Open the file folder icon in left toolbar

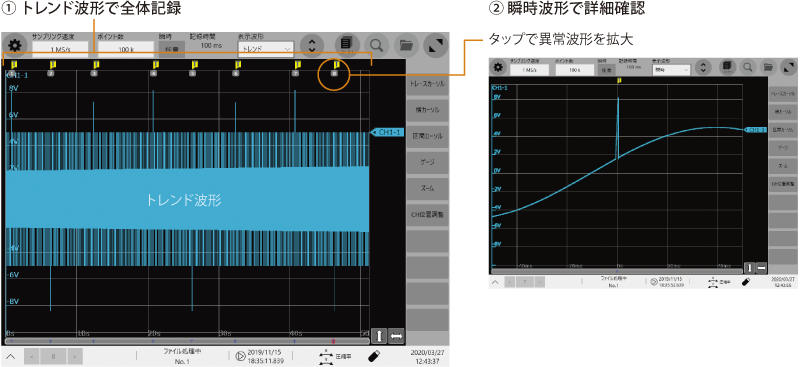[x=406, y=45]
